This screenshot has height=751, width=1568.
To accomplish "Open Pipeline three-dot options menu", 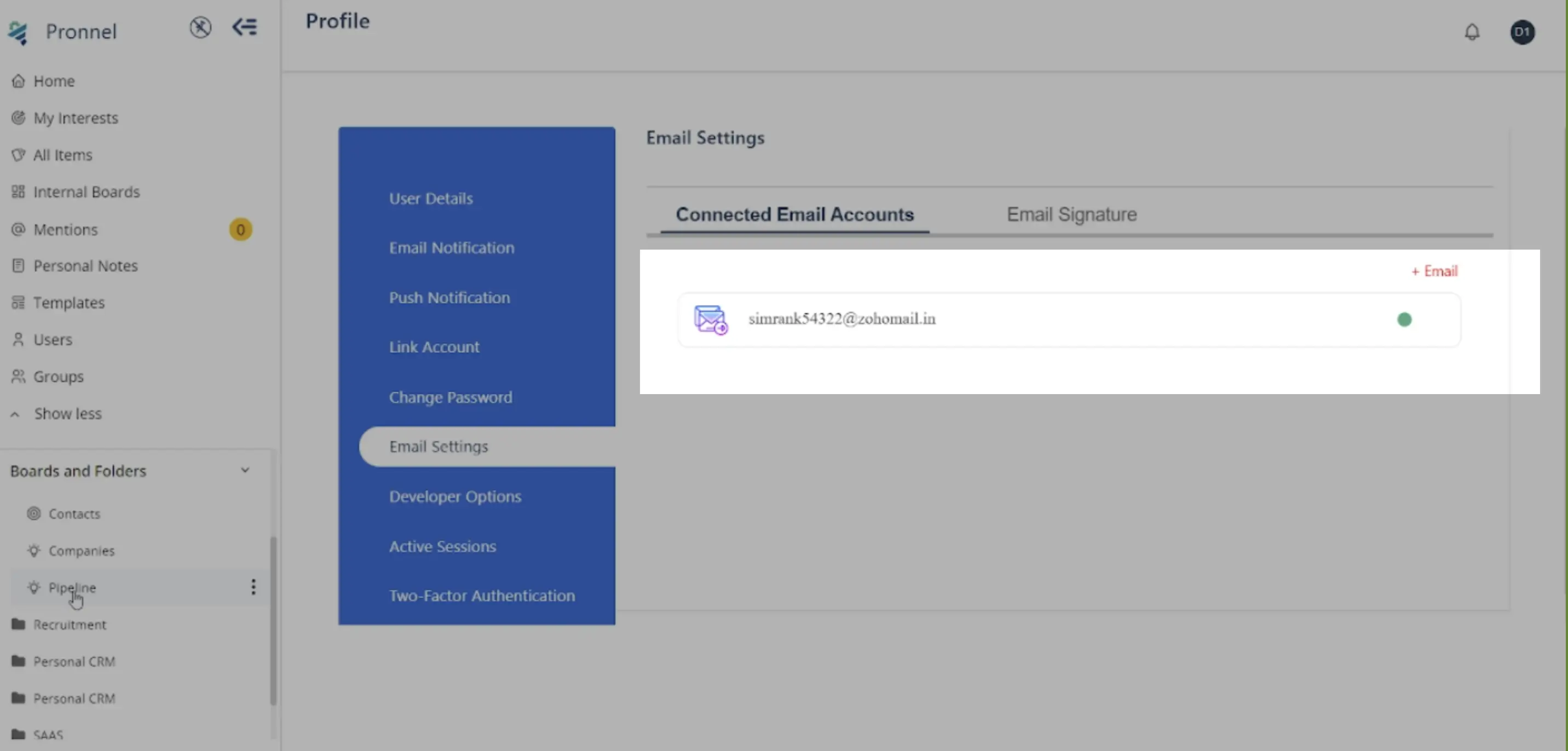I will tap(253, 587).
